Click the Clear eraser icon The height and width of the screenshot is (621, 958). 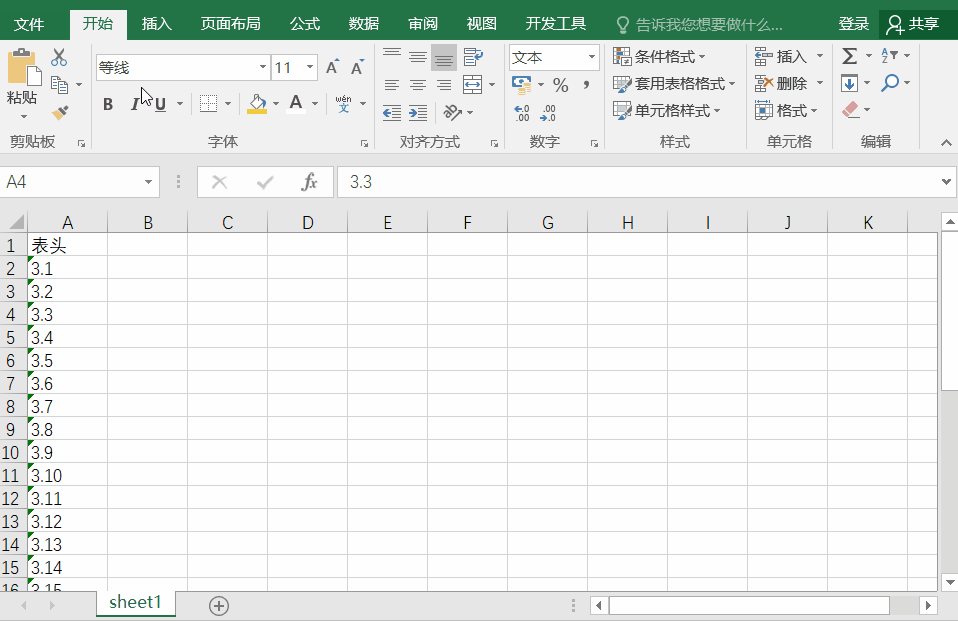coord(850,110)
